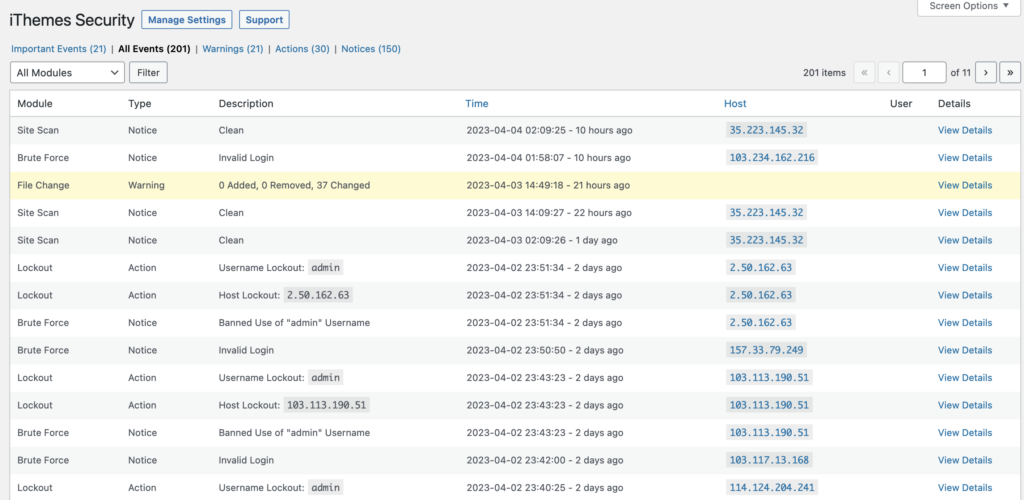Image resolution: width=1024 pixels, height=500 pixels.
Task: View Details for File Change warning
Action: click(x=965, y=185)
